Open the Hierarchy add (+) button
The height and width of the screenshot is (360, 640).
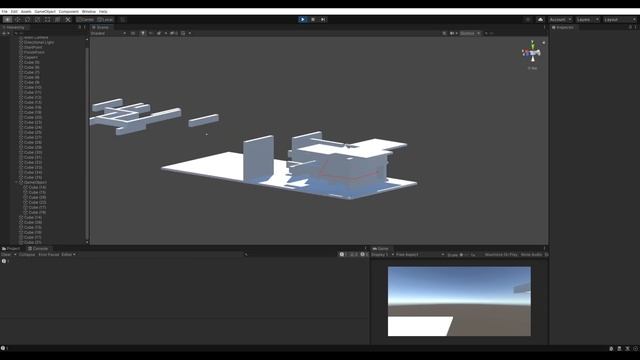click(x=6, y=33)
